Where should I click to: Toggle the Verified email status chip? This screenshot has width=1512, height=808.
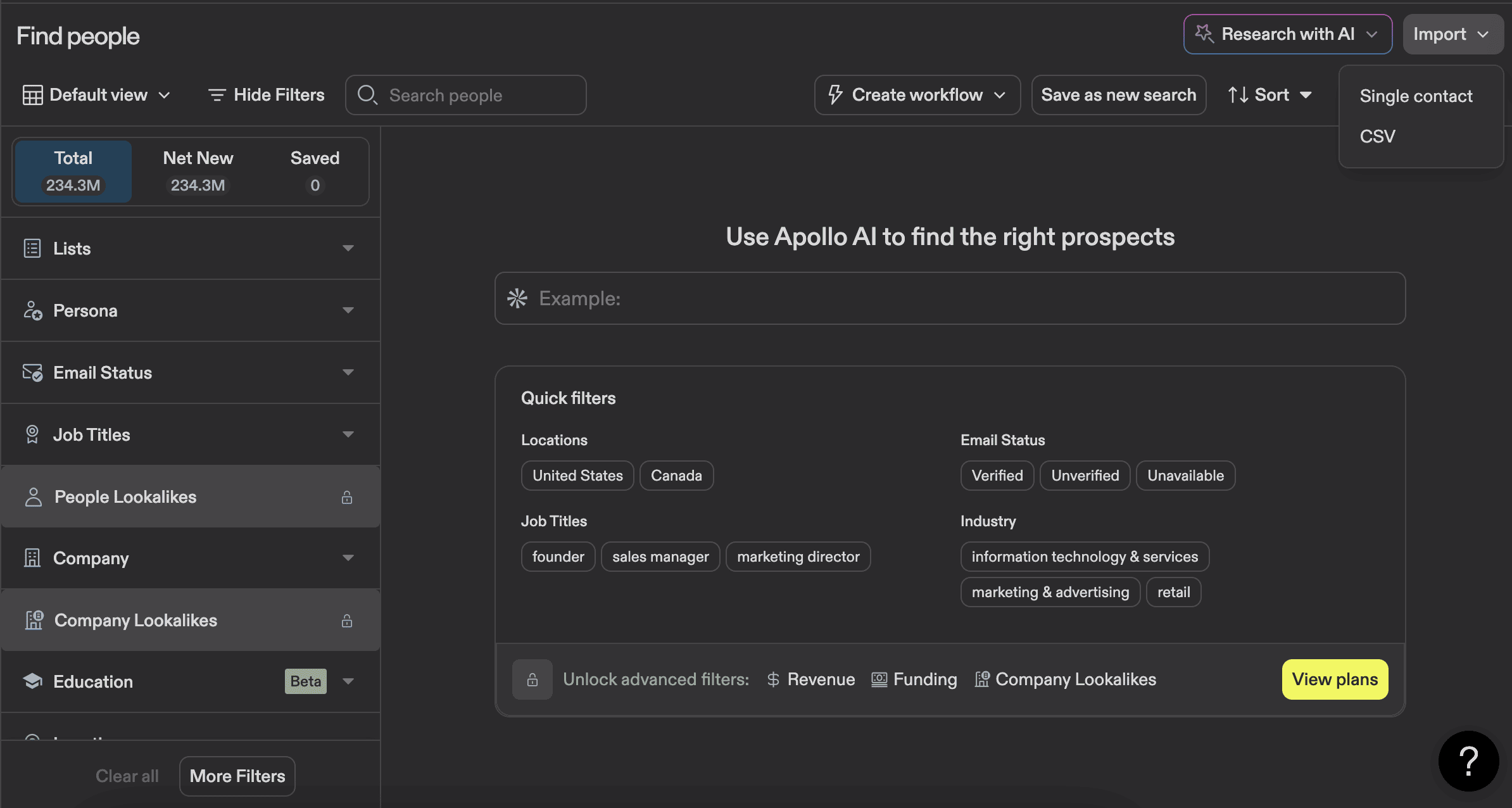click(x=997, y=475)
